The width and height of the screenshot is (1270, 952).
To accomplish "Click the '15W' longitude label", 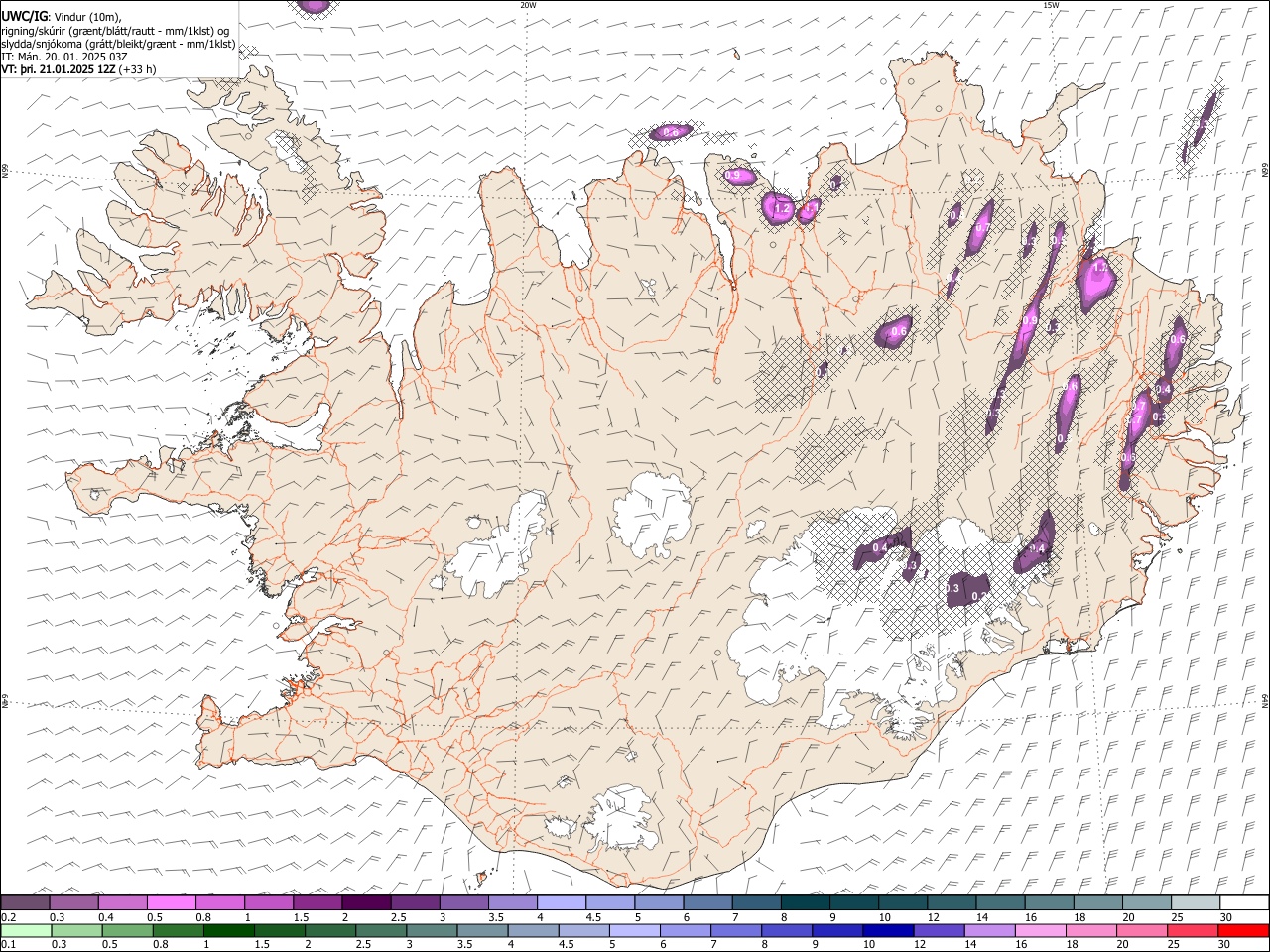I will (x=1050, y=5).
